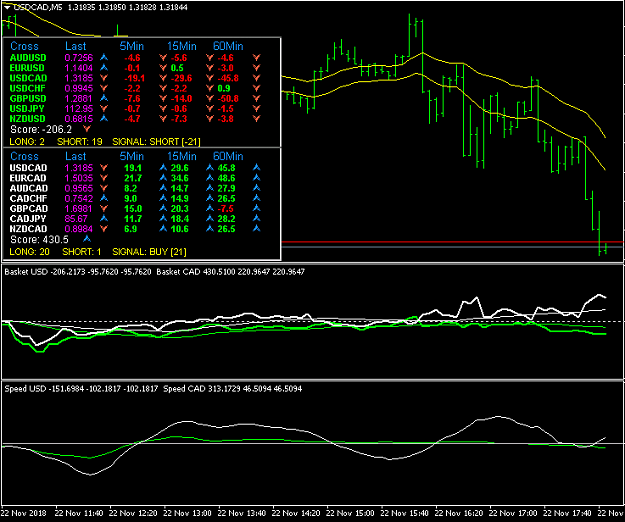Click the EURCAD 60Min value 48.6

click(226, 178)
